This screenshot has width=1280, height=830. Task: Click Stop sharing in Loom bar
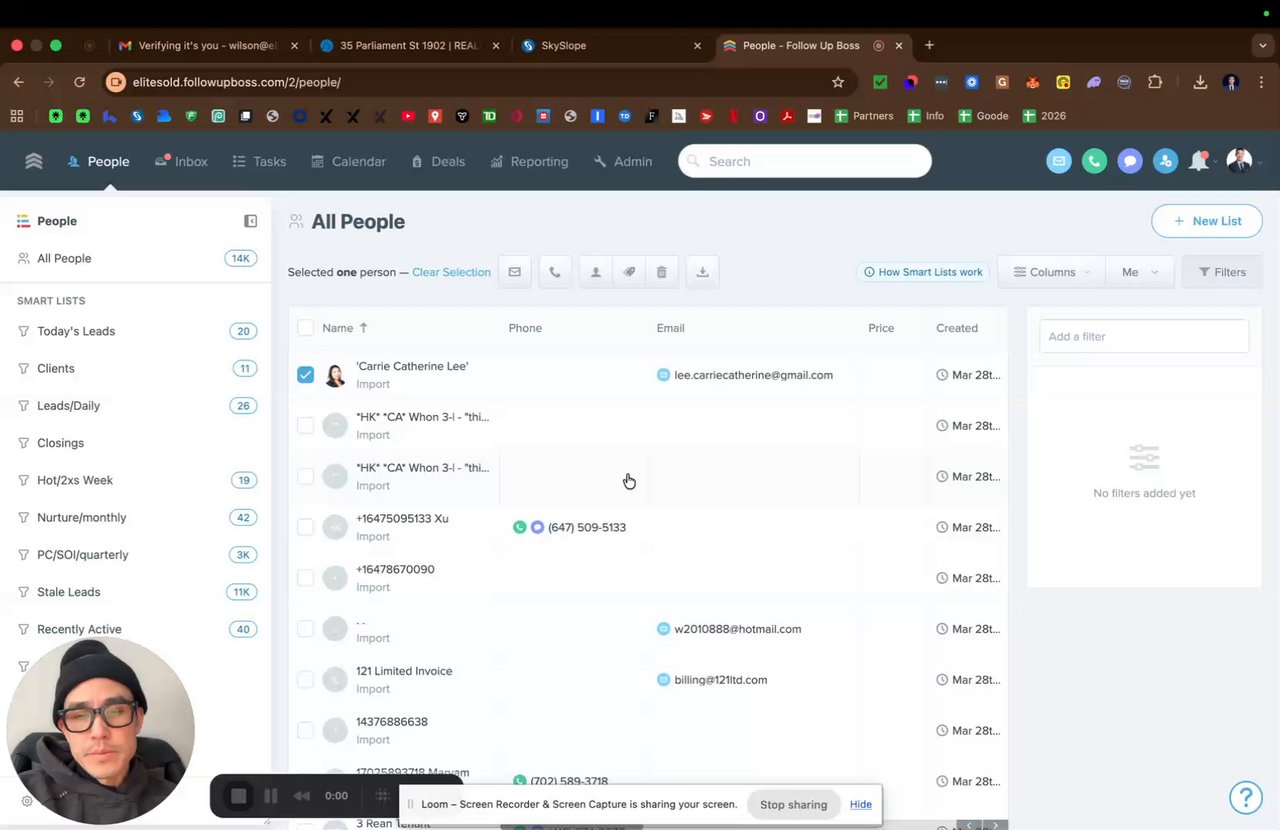tap(793, 804)
